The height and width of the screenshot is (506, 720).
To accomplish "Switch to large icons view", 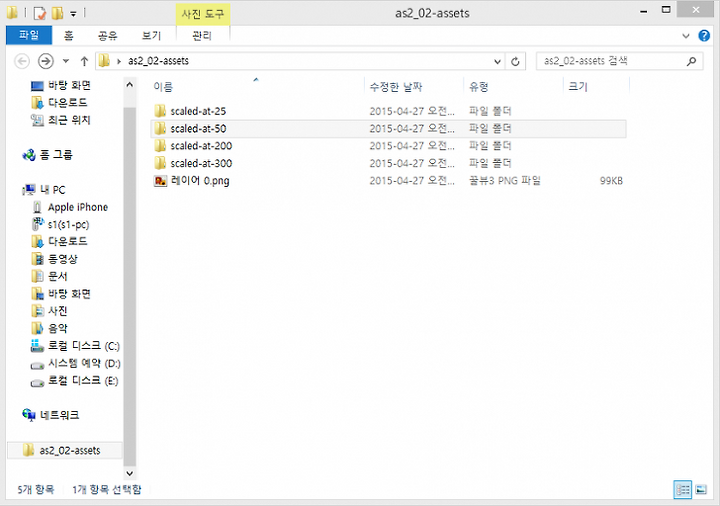I will (x=701, y=490).
